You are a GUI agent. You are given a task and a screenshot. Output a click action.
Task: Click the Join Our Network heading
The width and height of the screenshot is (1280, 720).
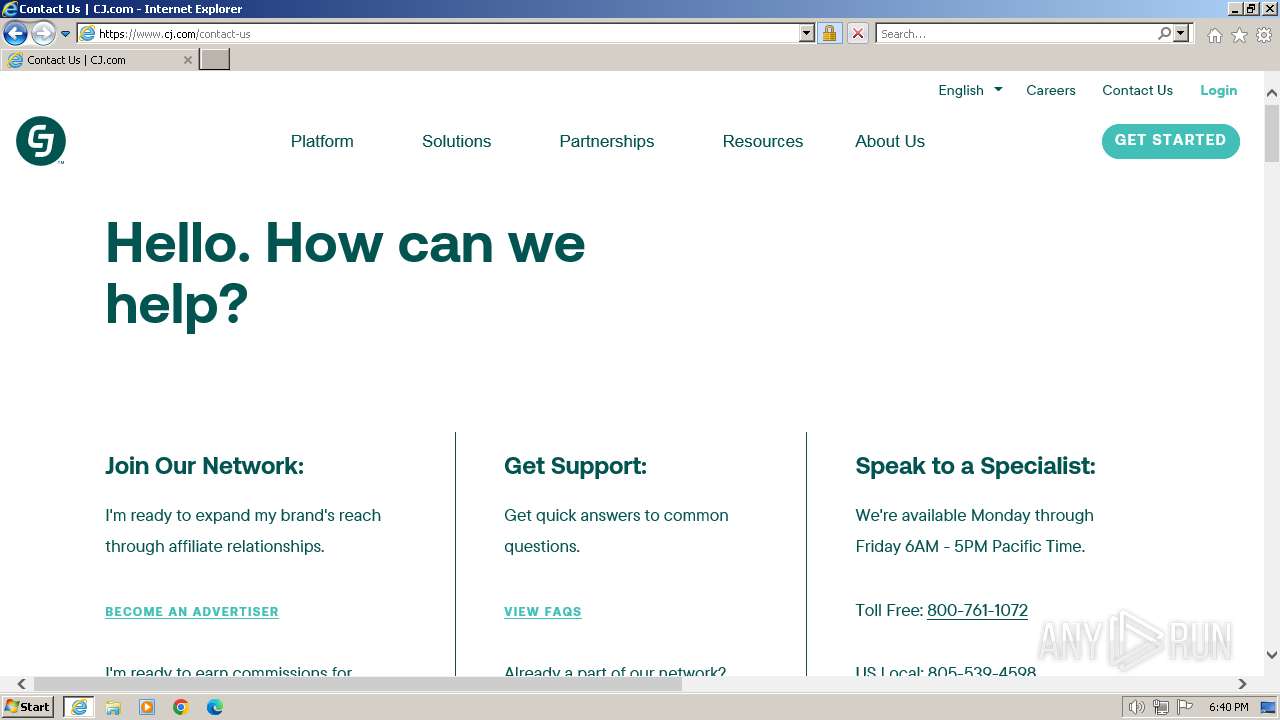204,466
